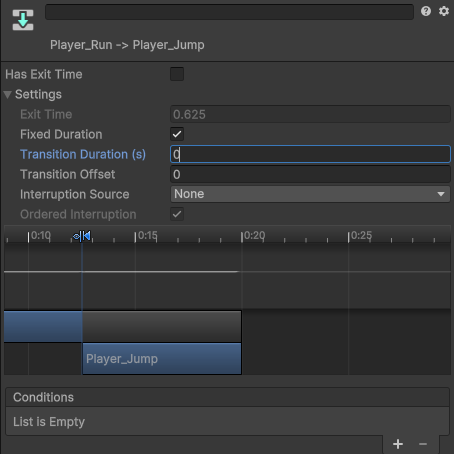Viewport: 454px width, 454px height.
Task: Click the Exit Time label
Action: tap(46, 114)
